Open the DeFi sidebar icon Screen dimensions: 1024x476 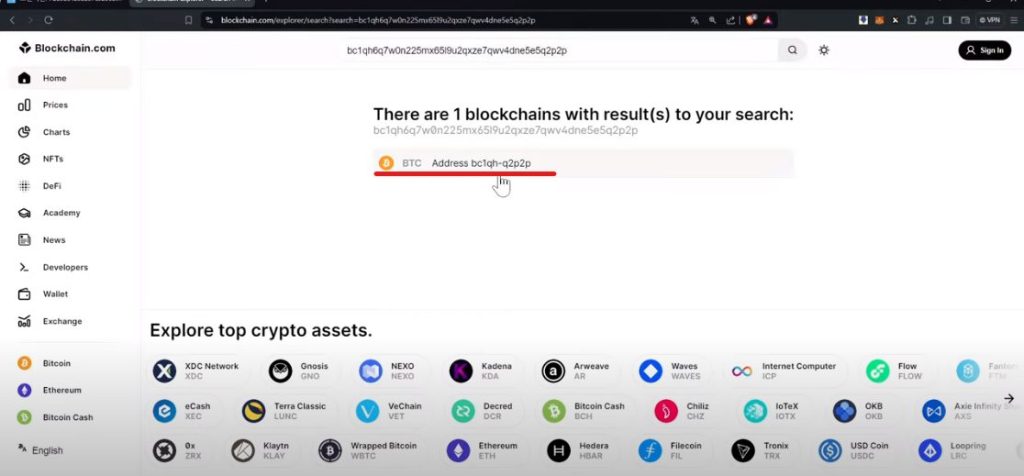click(25, 186)
